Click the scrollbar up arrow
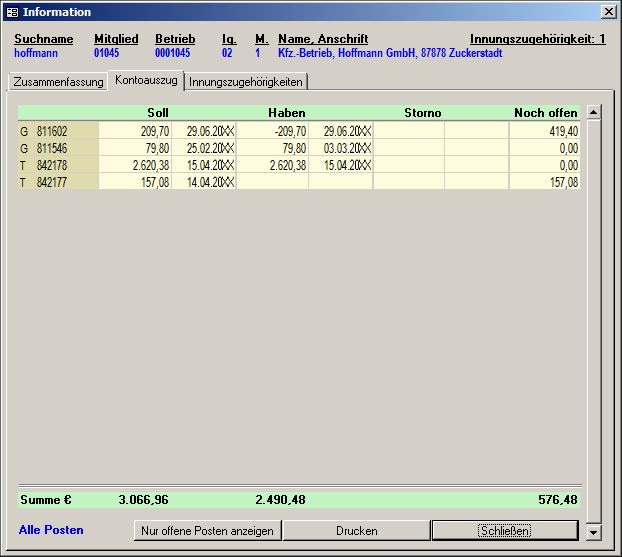Screen dimensions: 622x557 [x=594, y=112]
